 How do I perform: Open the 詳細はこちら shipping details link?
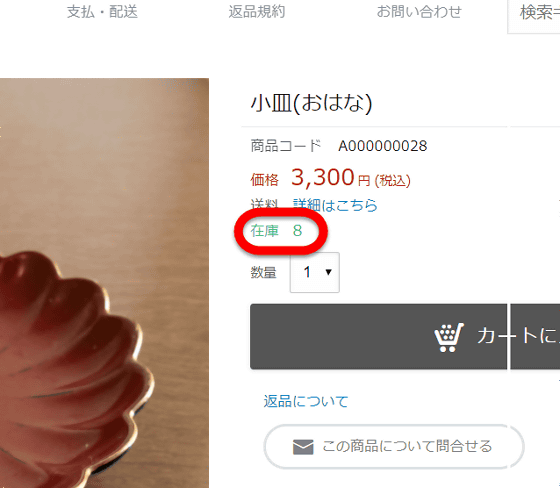[x=335, y=205]
